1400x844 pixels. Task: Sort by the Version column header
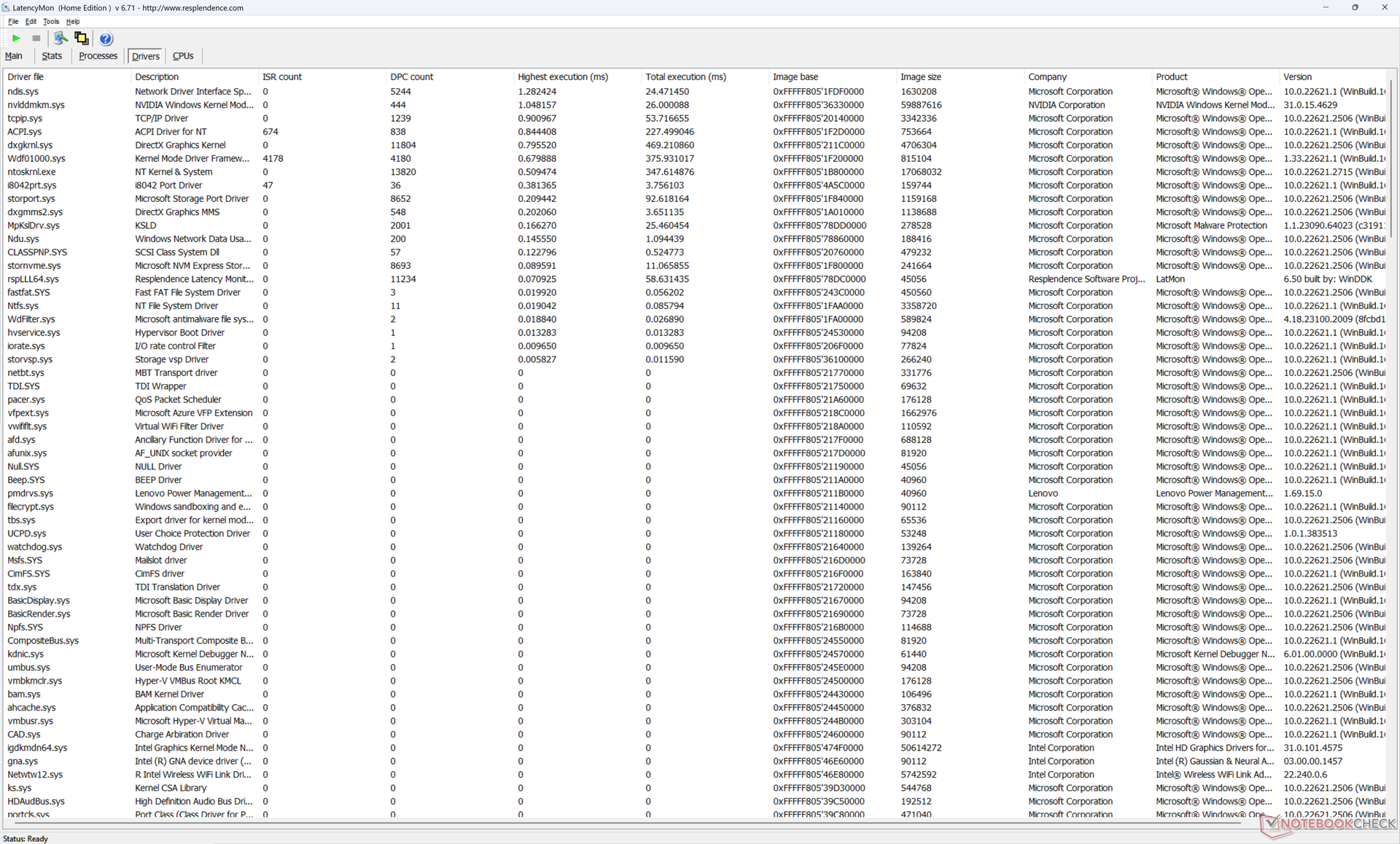pos(1333,77)
